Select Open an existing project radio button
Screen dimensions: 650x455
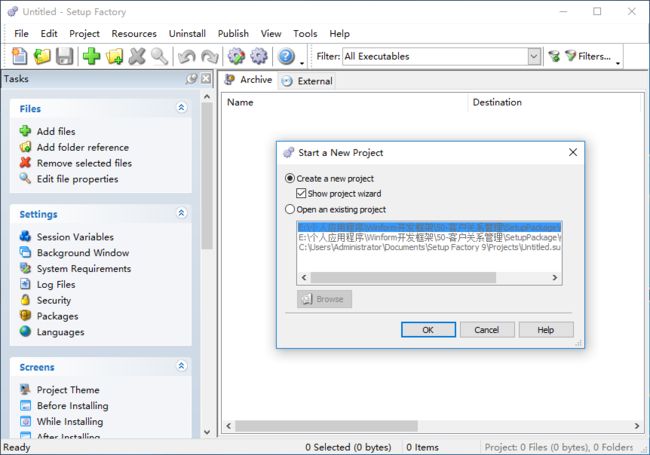tap(290, 209)
